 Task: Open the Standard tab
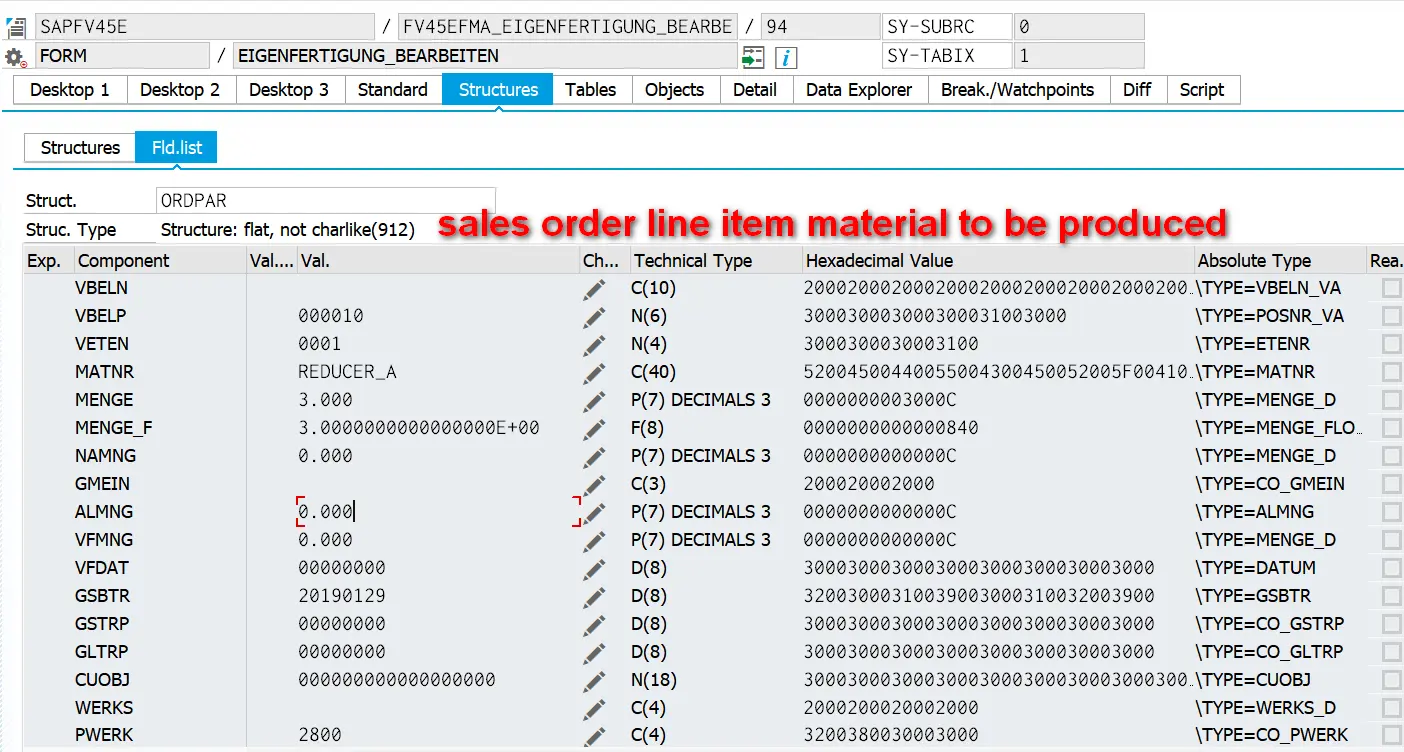tap(393, 90)
